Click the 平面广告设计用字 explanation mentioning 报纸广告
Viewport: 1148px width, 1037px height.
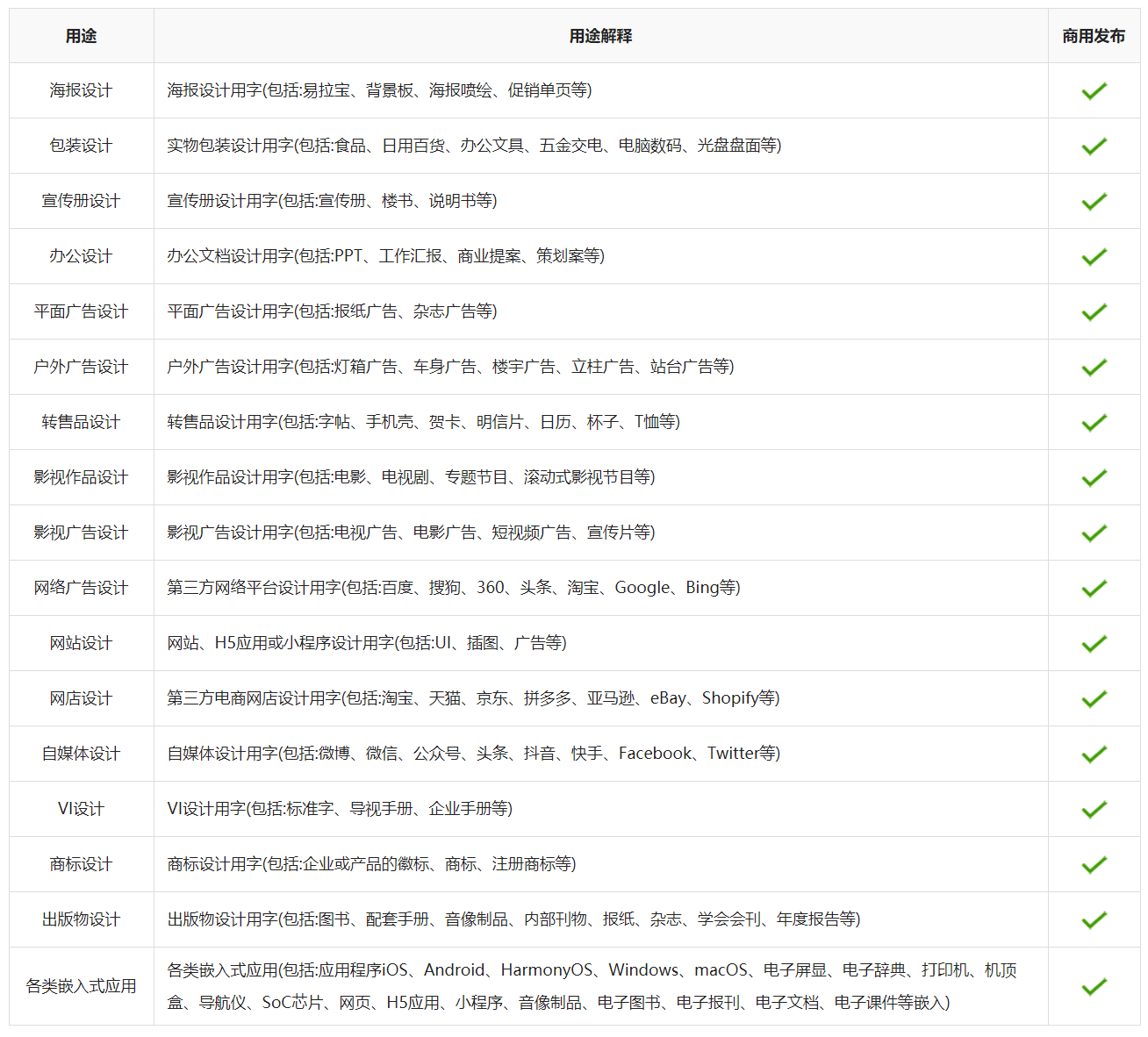point(332,311)
